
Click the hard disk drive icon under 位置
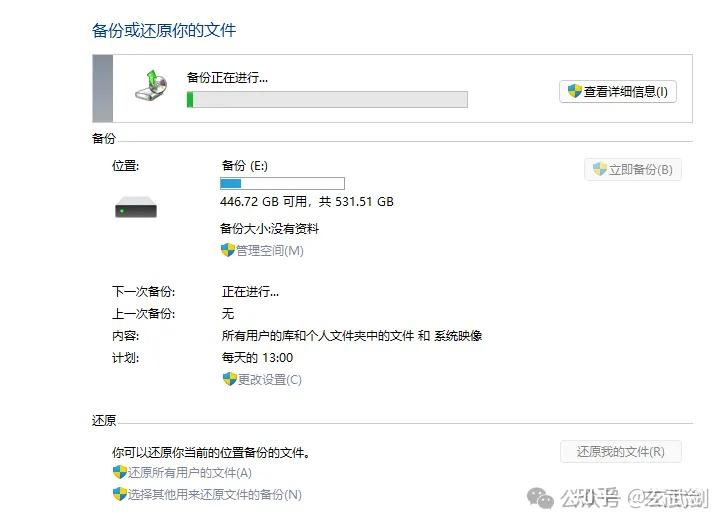pos(136,207)
